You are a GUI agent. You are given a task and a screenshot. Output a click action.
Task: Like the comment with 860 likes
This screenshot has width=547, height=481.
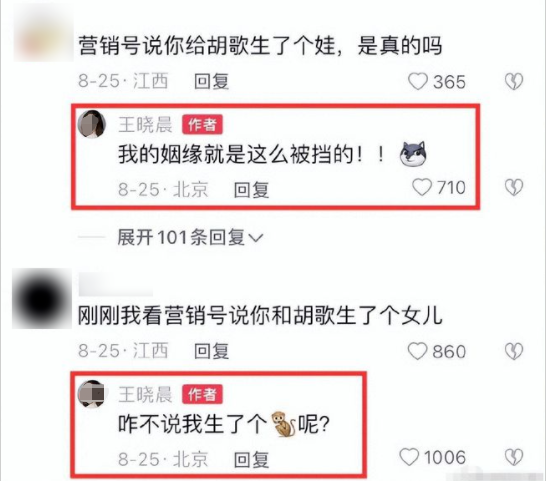418,351
